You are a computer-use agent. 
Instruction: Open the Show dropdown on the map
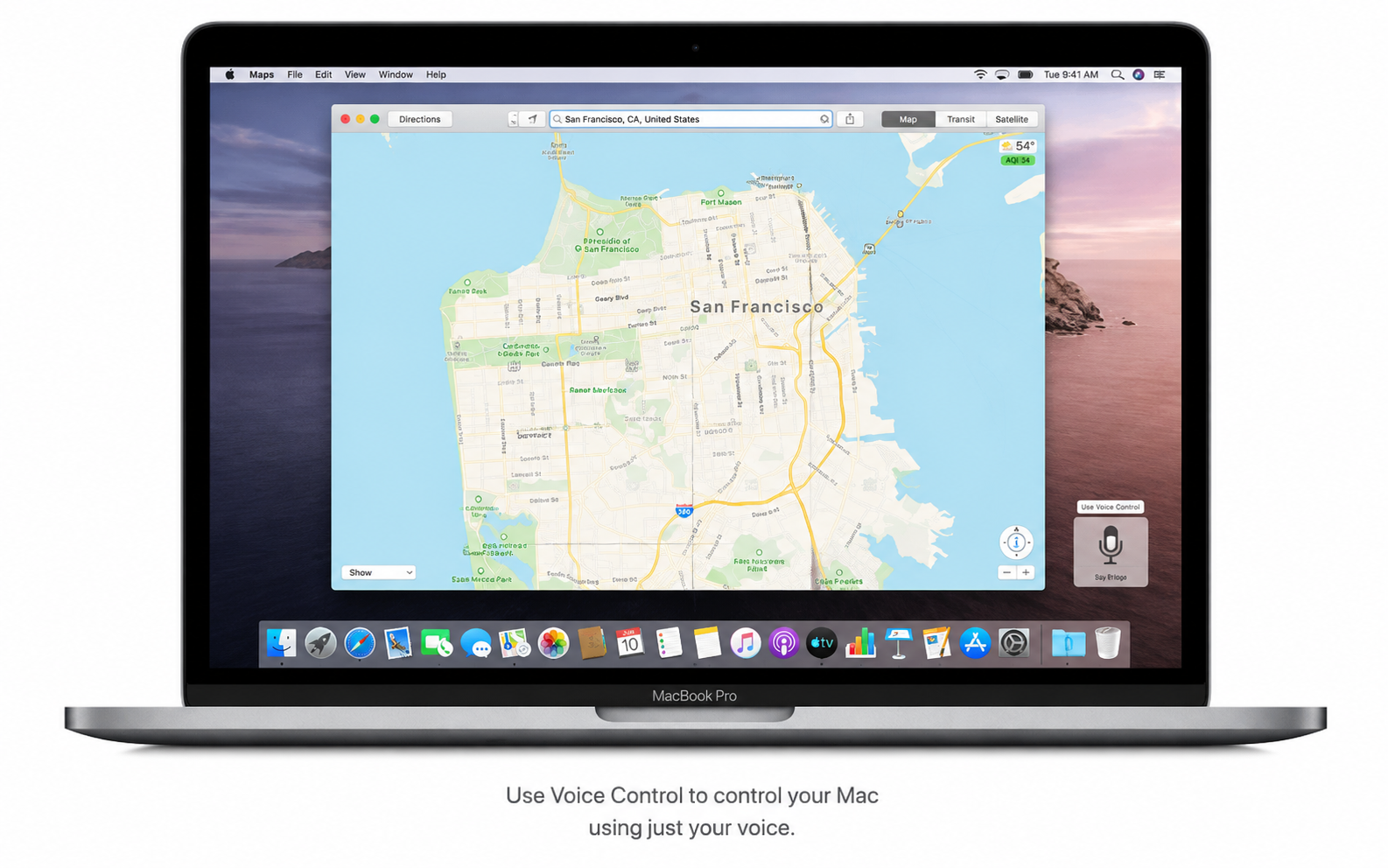[379, 572]
